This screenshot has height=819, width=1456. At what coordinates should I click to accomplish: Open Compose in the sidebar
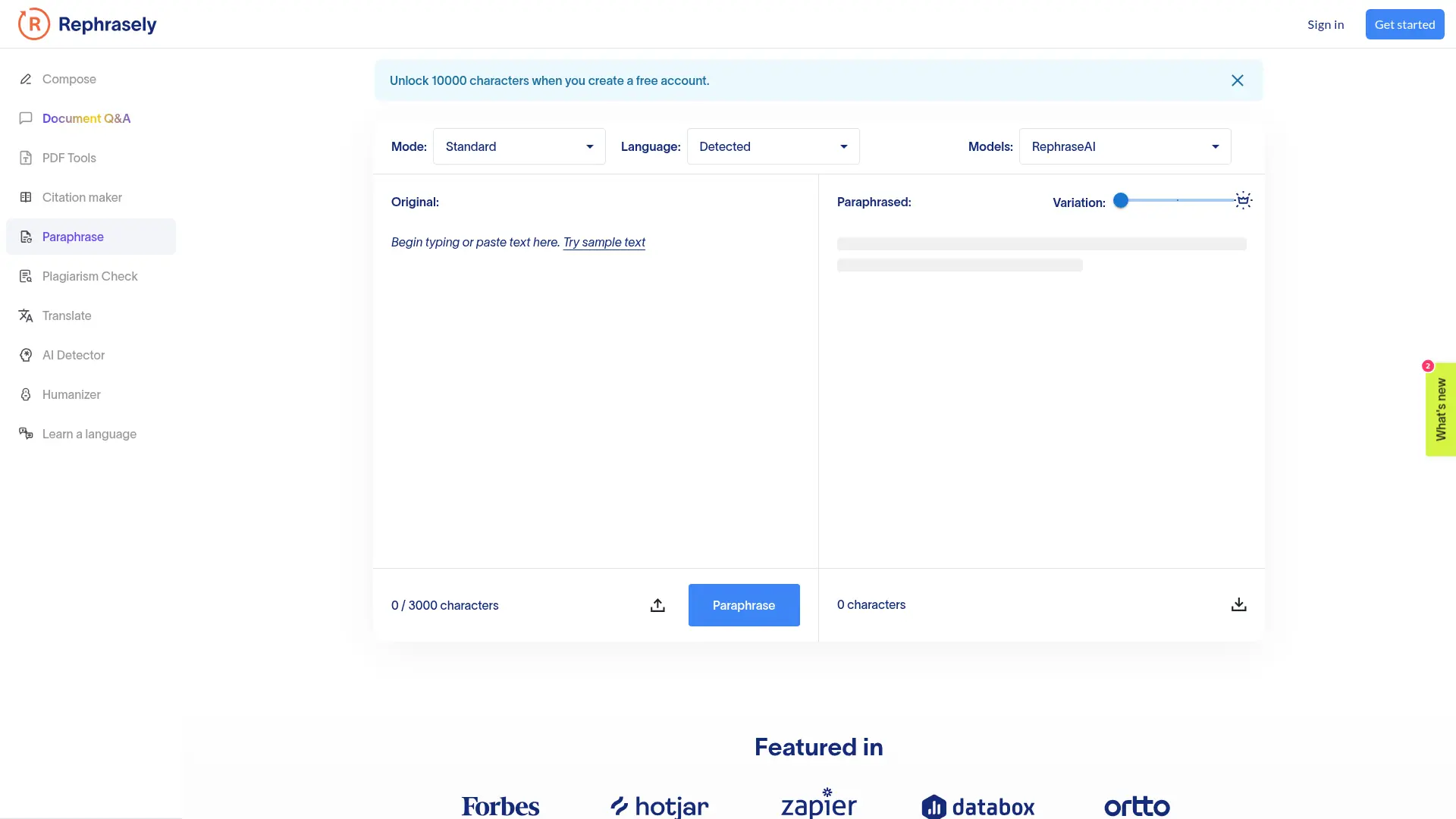point(91,79)
